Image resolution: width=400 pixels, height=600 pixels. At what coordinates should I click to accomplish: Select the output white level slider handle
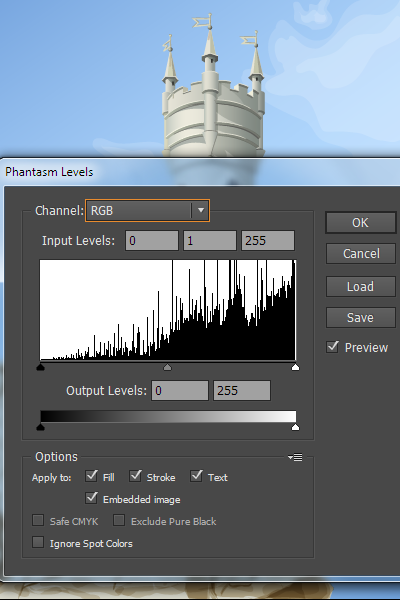(x=295, y=427)
